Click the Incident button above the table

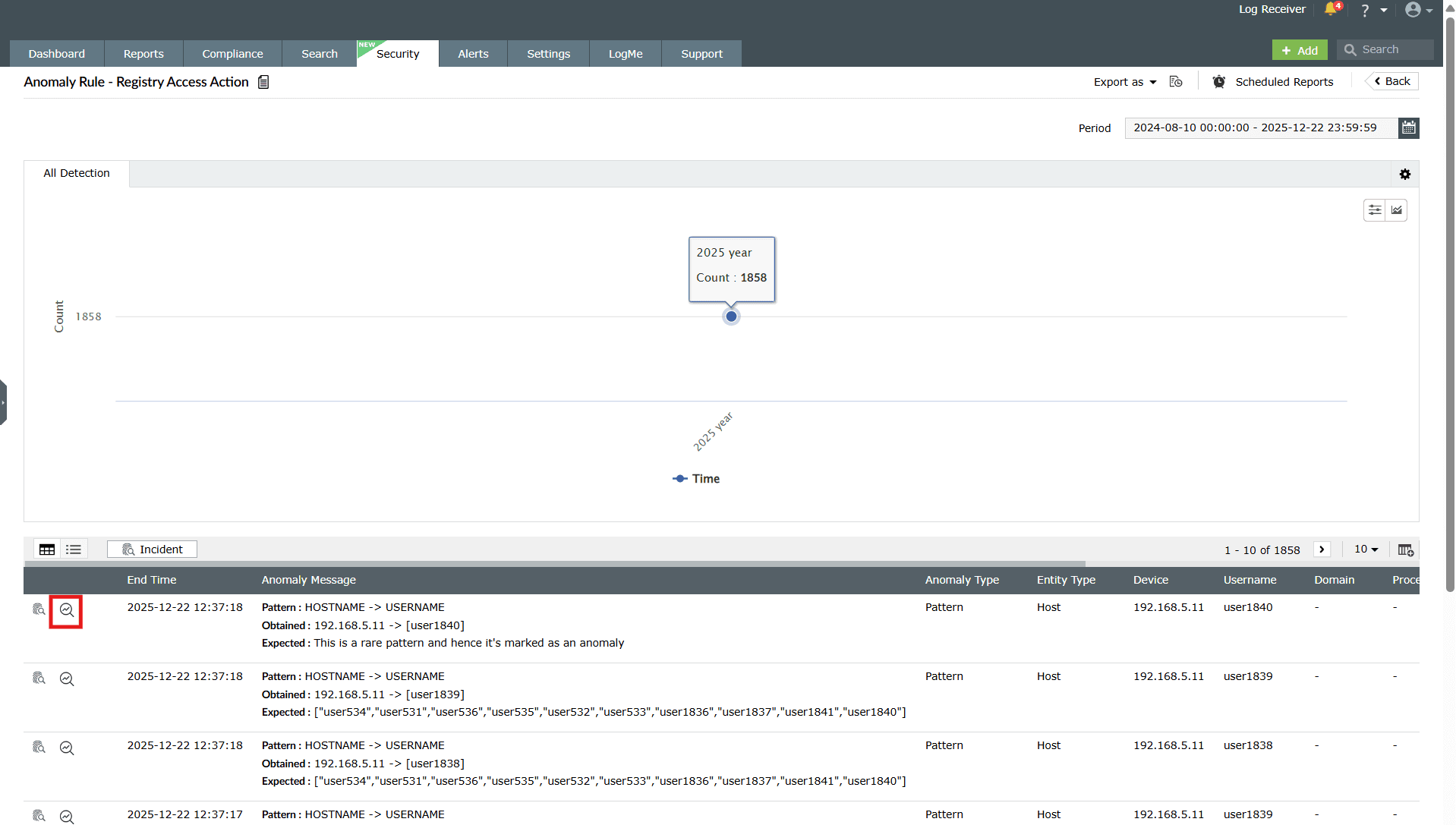point(152,548)
